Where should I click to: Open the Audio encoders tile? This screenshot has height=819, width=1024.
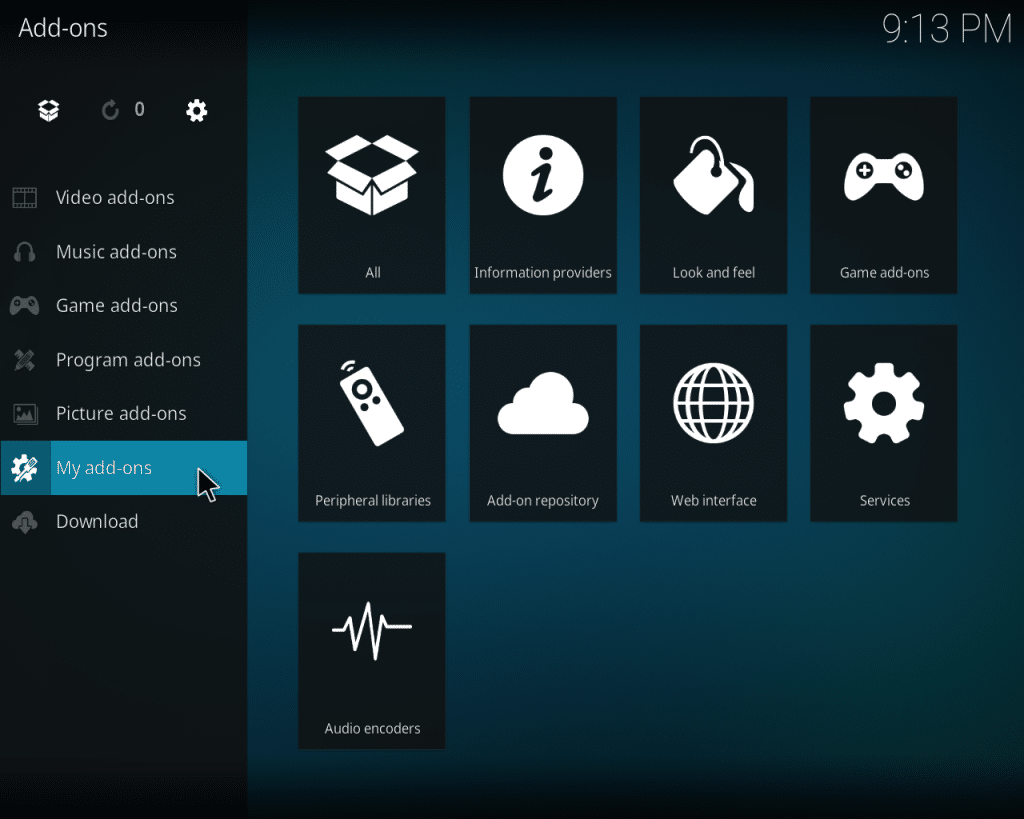pyautogui.click(x=372, y=650)
